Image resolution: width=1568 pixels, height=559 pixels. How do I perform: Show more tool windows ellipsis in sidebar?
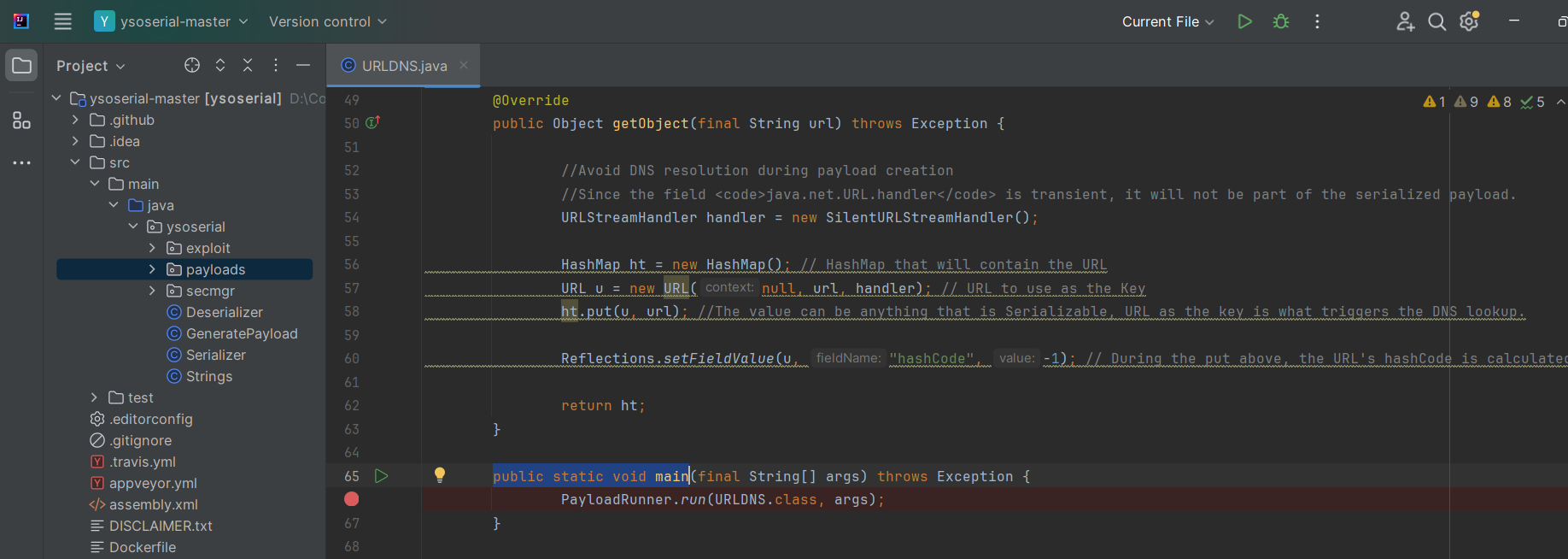click(x=22, y=162)
